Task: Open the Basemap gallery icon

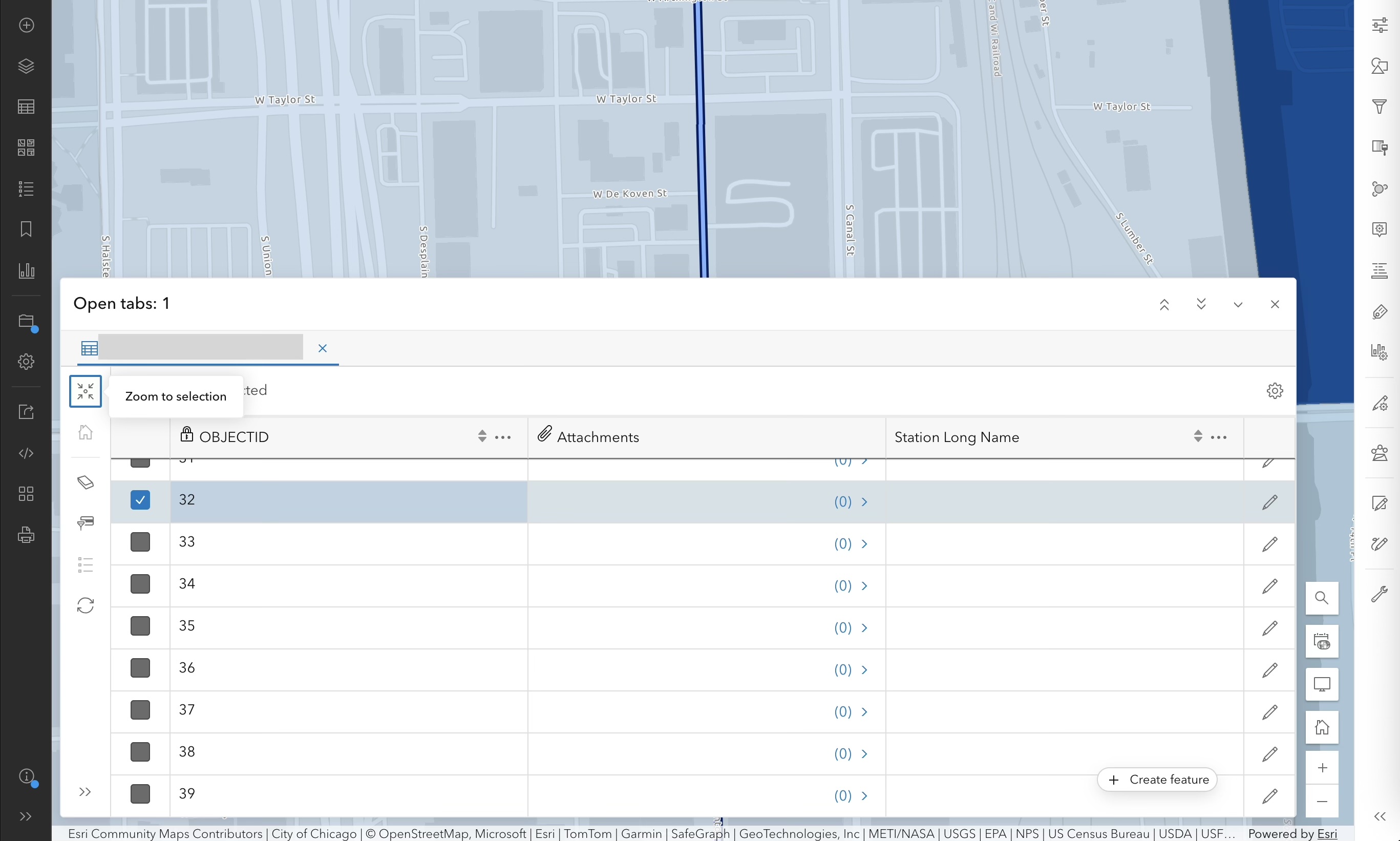Action: coord(26,148)
